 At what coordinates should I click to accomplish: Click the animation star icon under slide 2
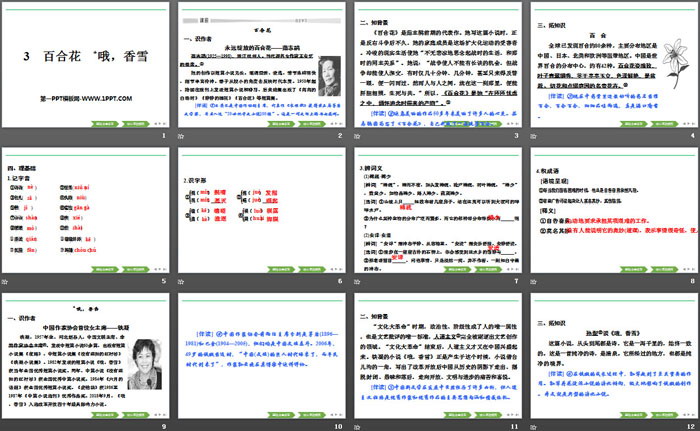182,134
